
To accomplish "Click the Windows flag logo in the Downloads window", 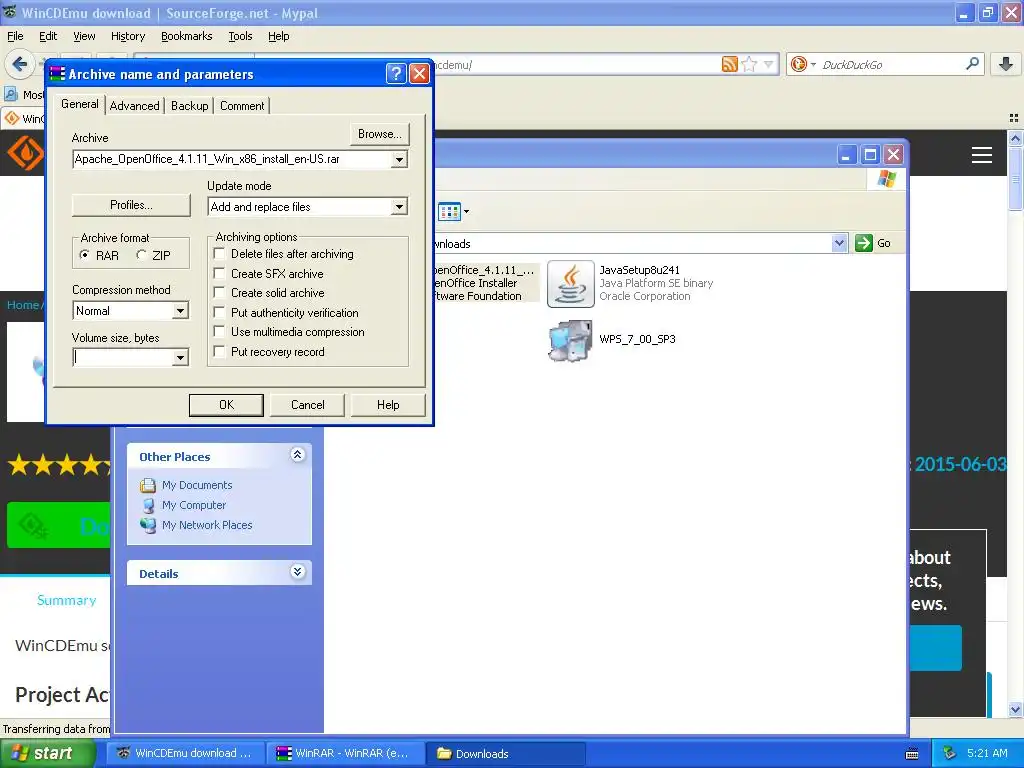I will (x=886, y=178).
